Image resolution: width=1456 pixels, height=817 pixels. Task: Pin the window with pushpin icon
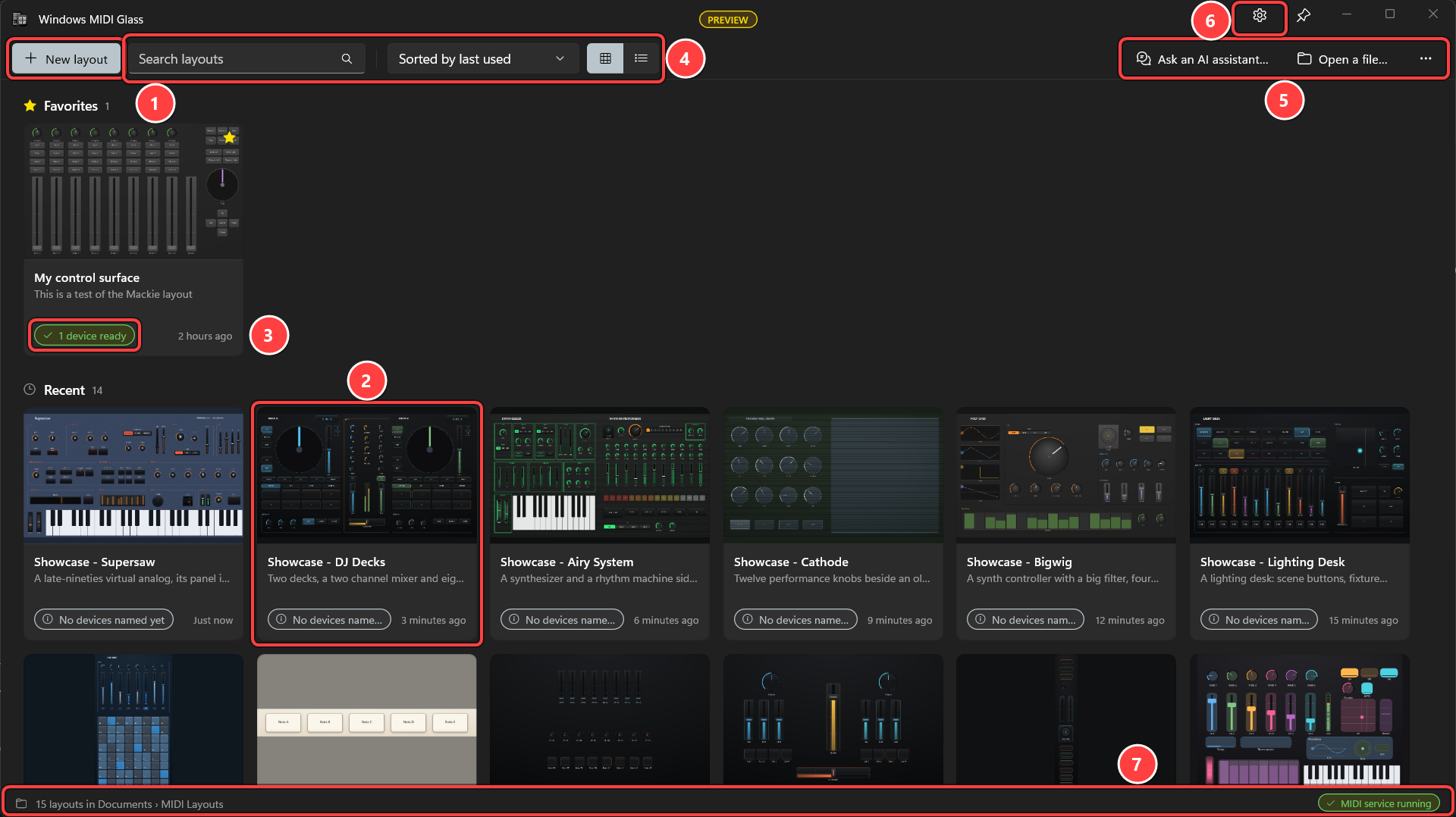1304,16
